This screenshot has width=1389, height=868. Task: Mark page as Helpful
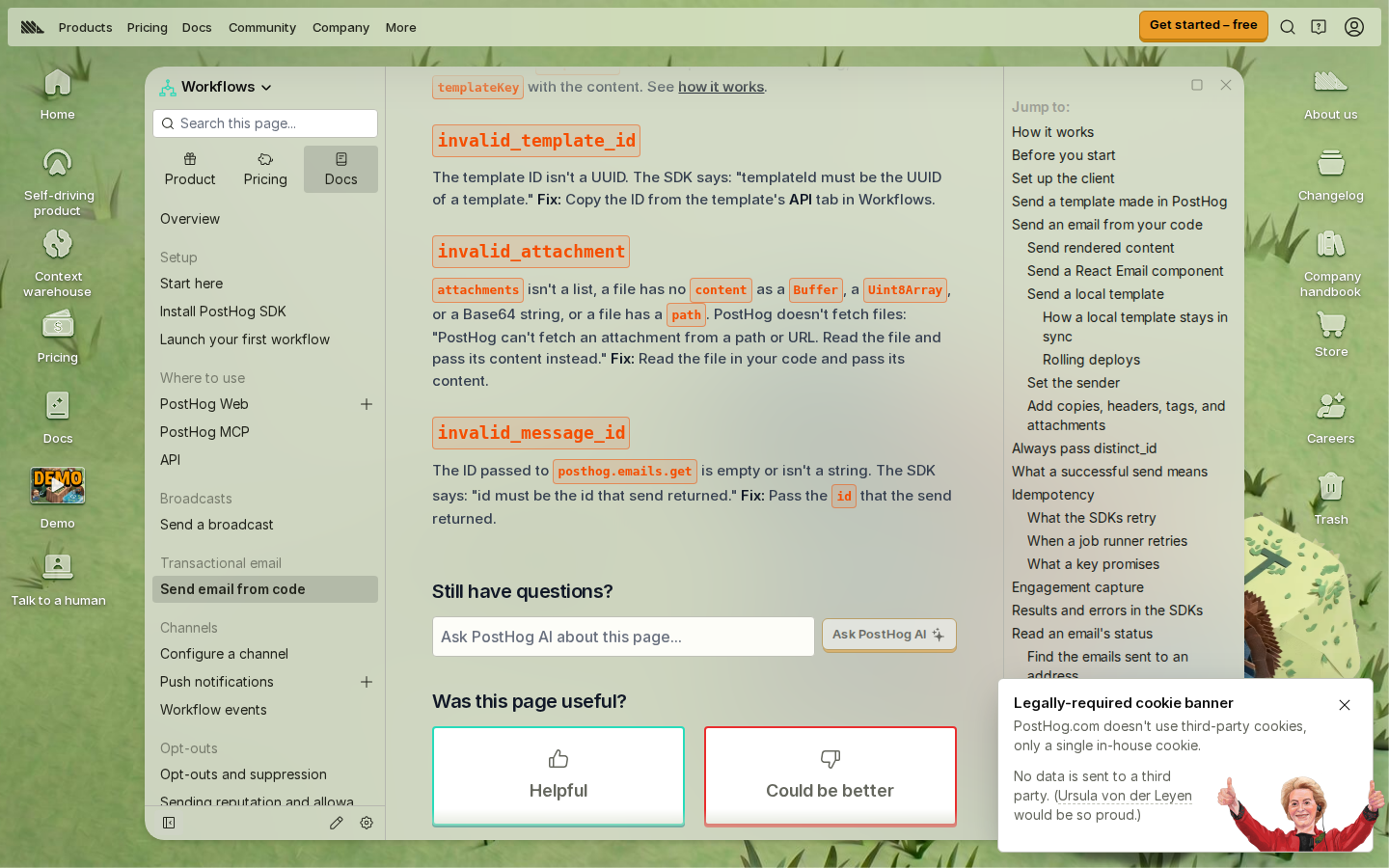558,775
